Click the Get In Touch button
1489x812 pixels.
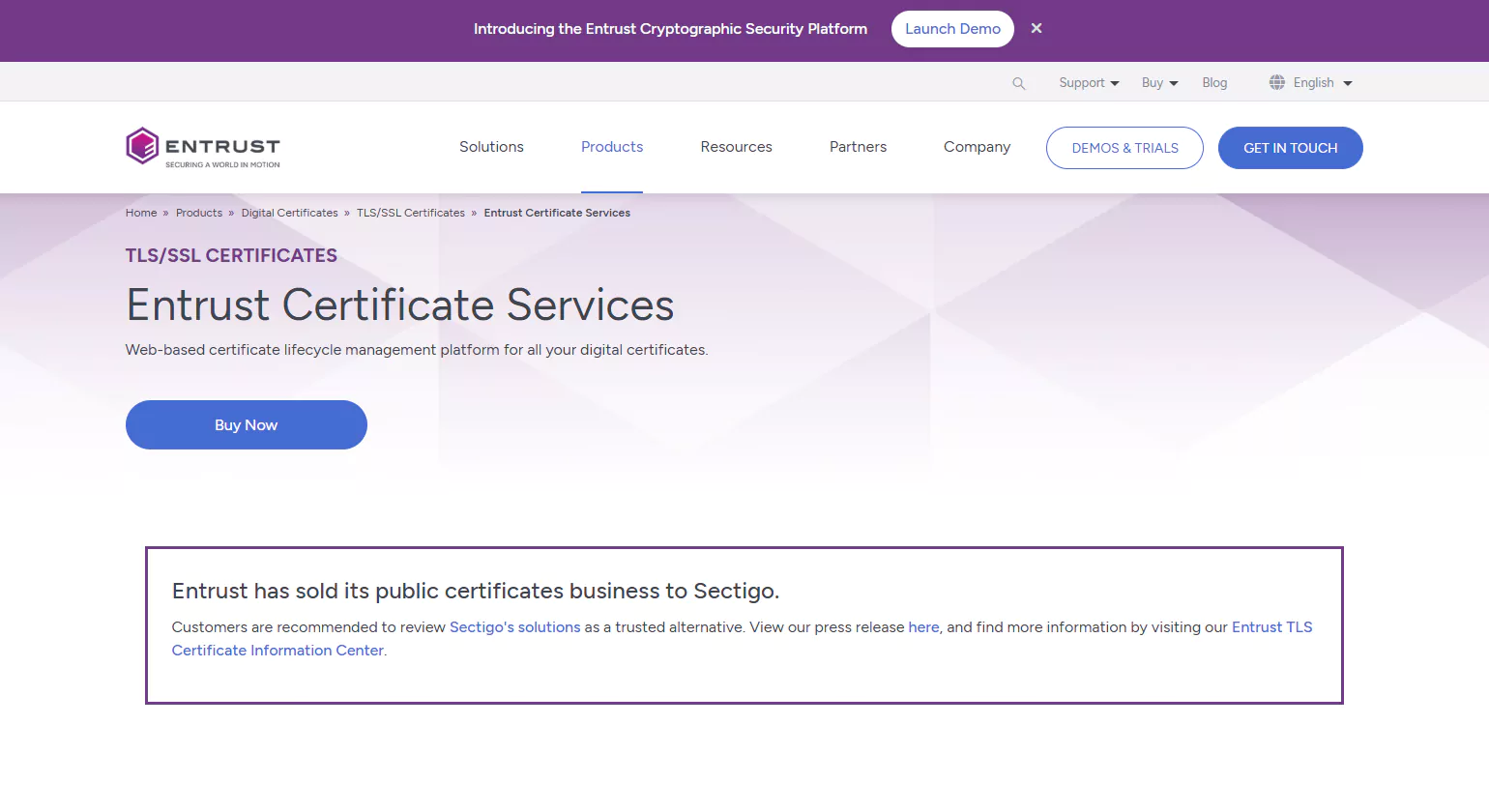click(1290, 148)
